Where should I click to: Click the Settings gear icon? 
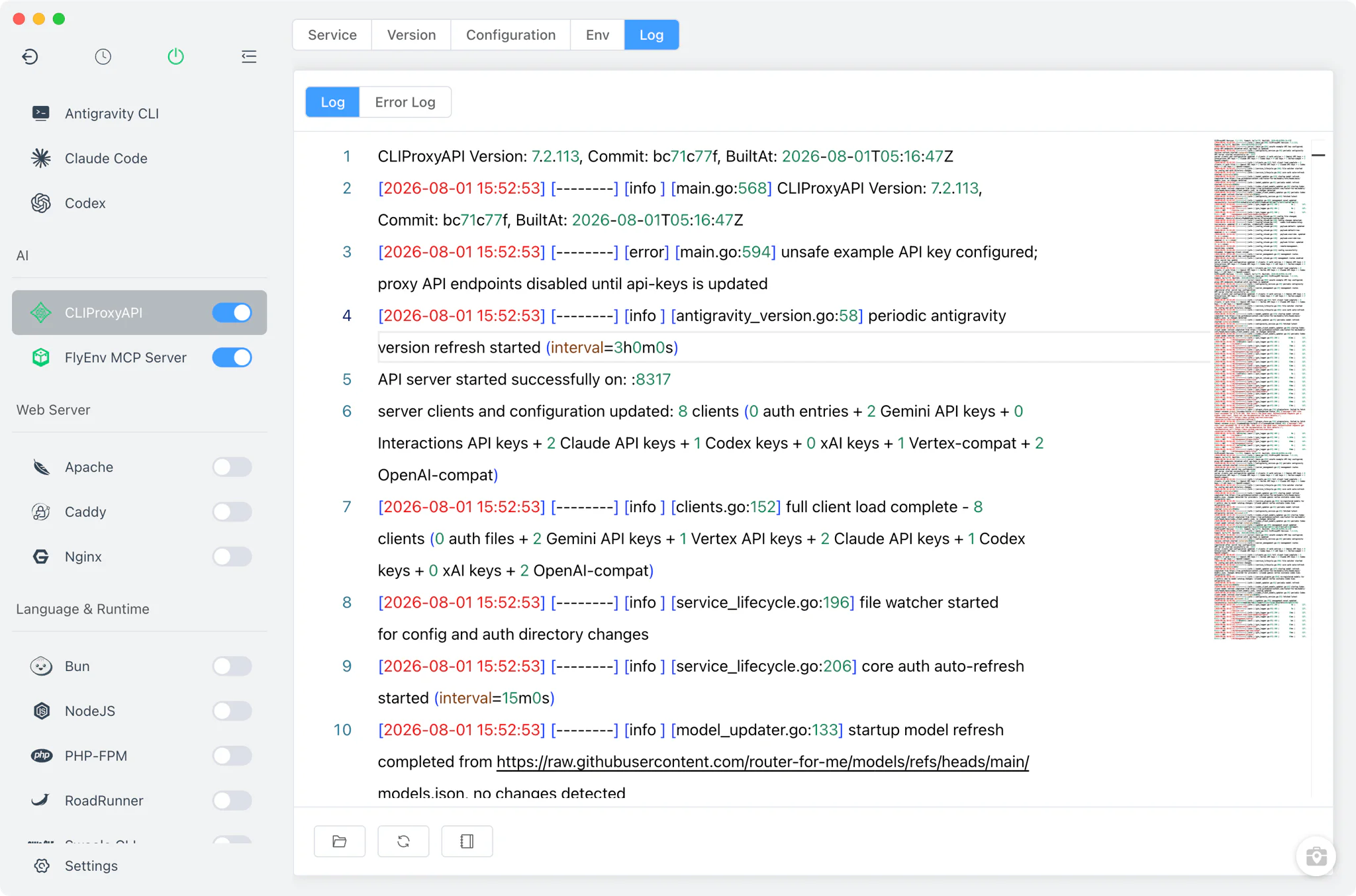pyautogui.click(x=42, y=866)
